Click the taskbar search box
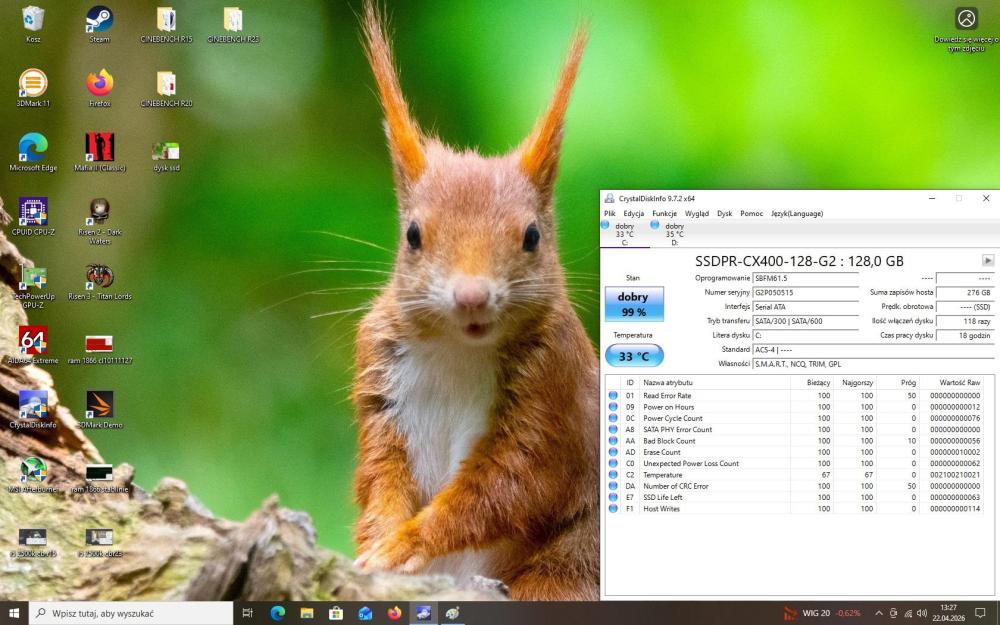The height and width of the screenshot is (625, 1000). click(x=131, y=613)
